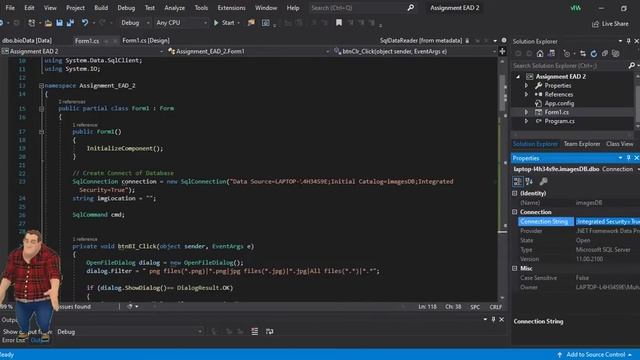
Task: Focus Search Solution Explorer field
Action: coord(570,65)
